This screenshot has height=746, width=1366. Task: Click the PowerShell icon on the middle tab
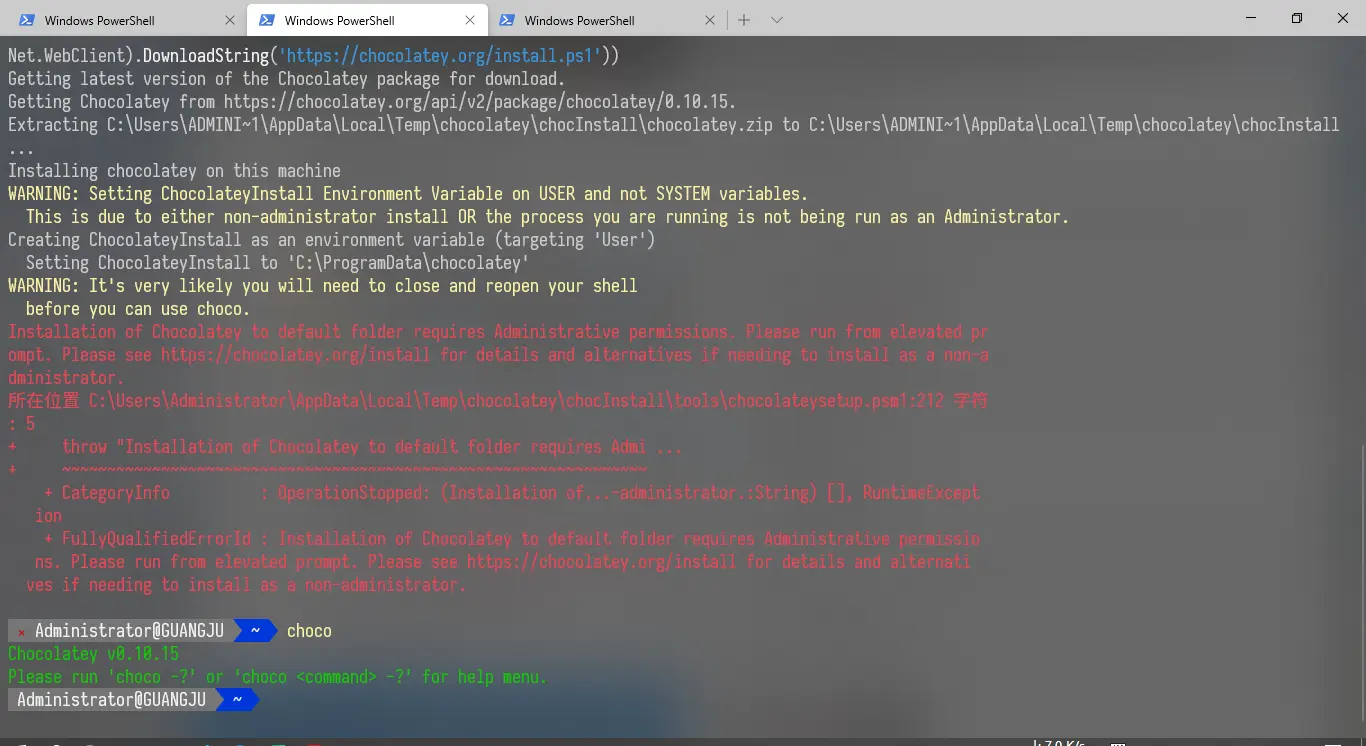[x=267, y=20]
